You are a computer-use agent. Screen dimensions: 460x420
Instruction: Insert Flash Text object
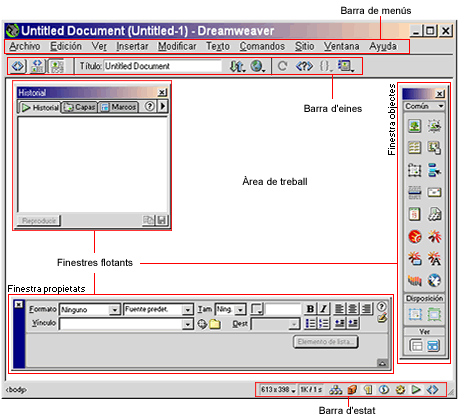tap(434, 258)
